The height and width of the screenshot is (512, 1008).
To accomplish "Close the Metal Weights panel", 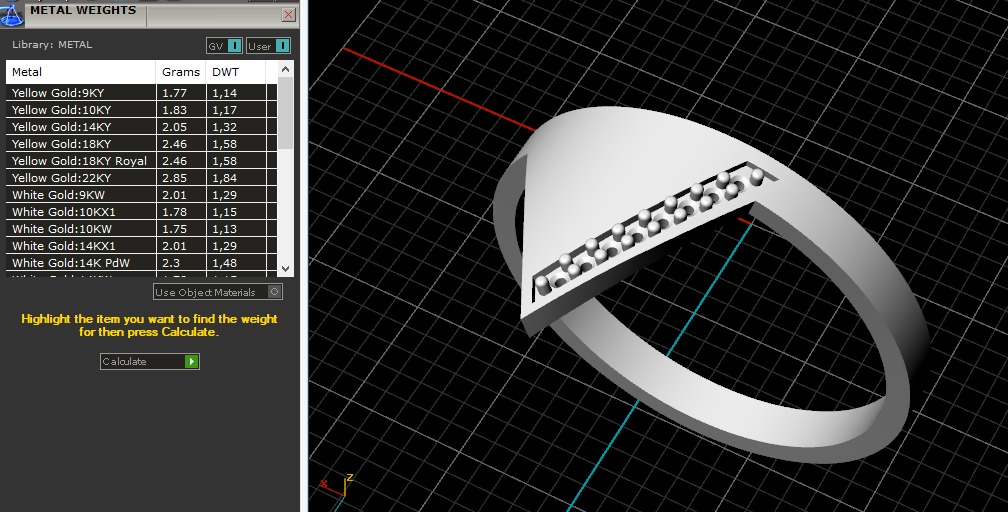I will (x=289, y=15).
